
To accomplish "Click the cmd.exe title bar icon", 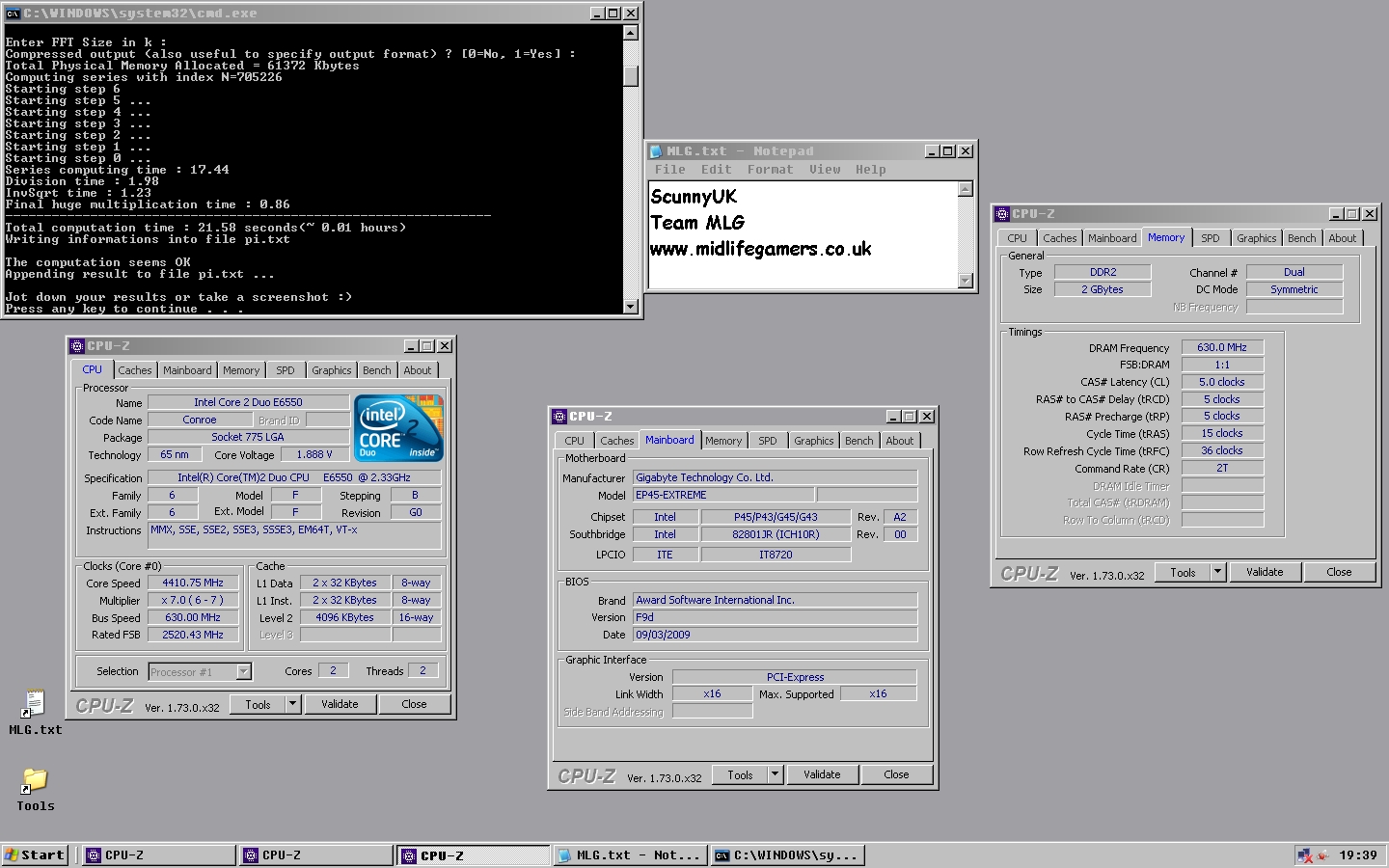I will 13,14.
